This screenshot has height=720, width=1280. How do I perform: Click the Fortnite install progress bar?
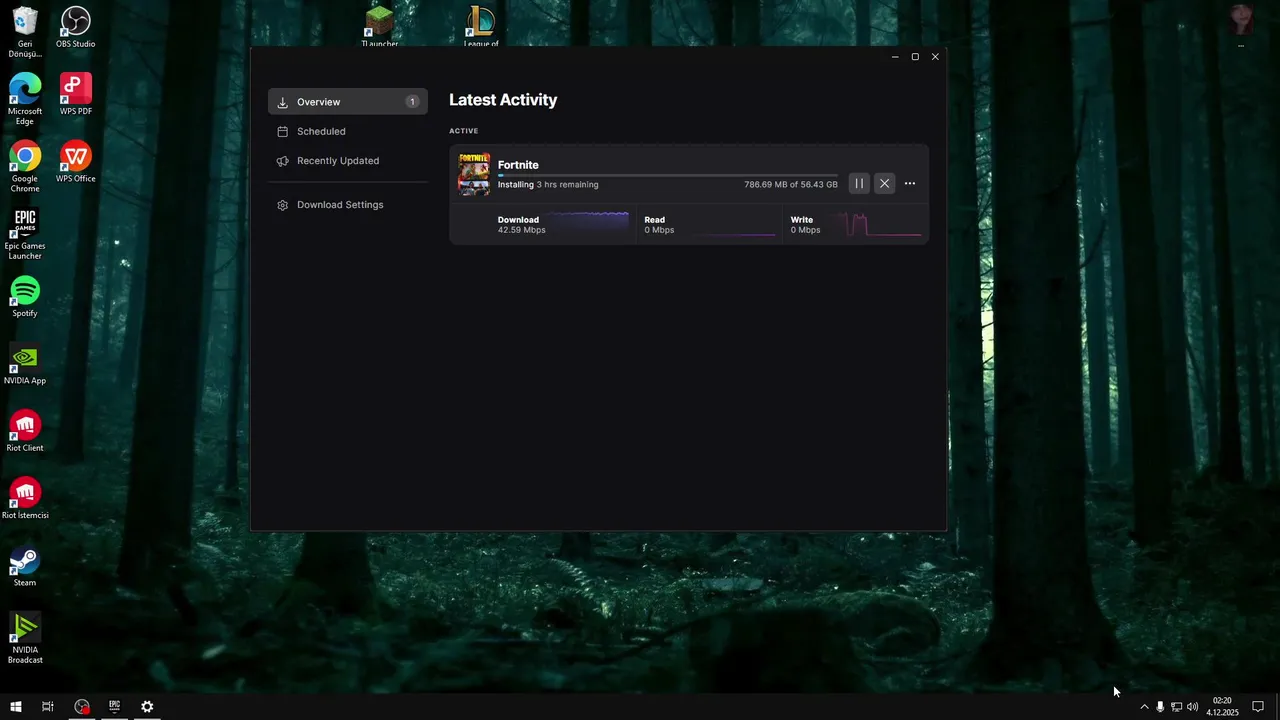(668, 176)
